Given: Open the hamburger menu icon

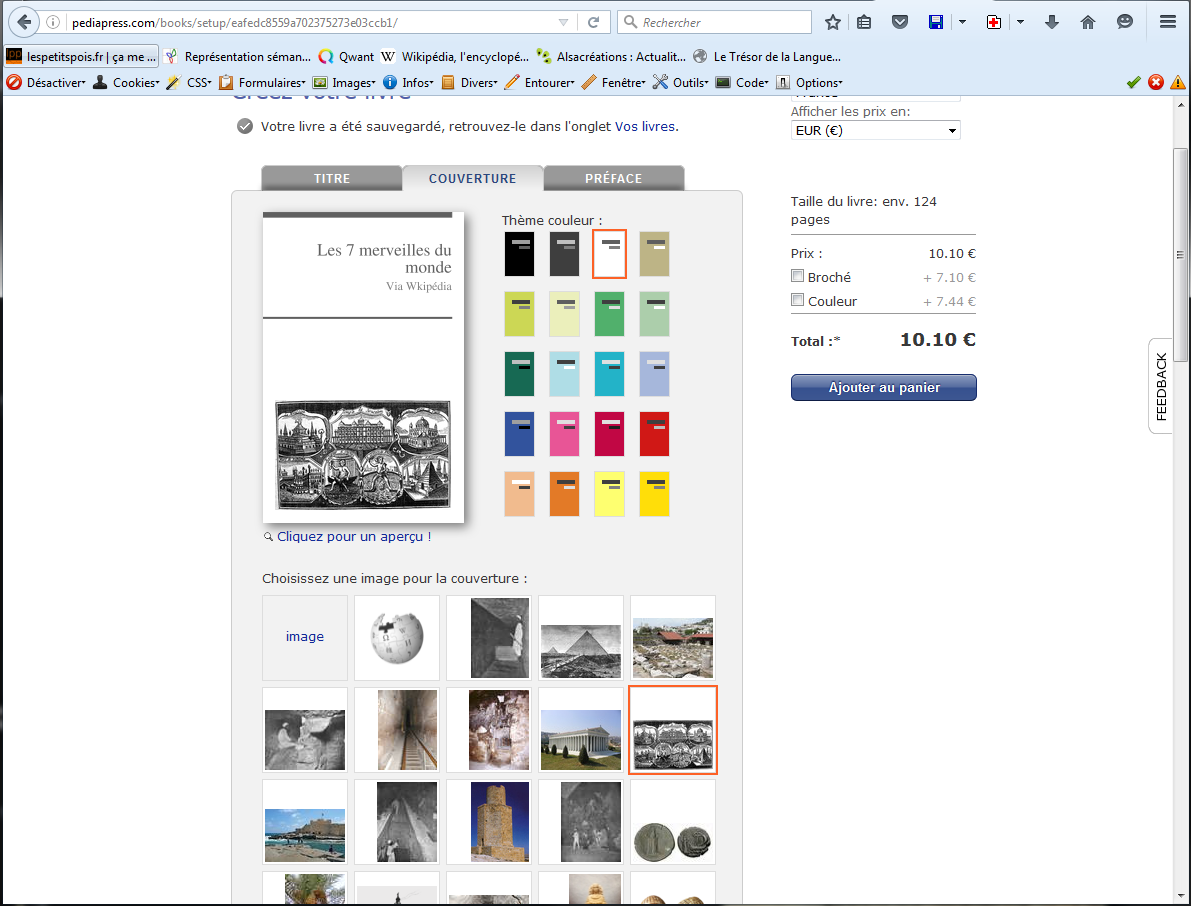Looking at the screenshot, I should (1167, 22).
